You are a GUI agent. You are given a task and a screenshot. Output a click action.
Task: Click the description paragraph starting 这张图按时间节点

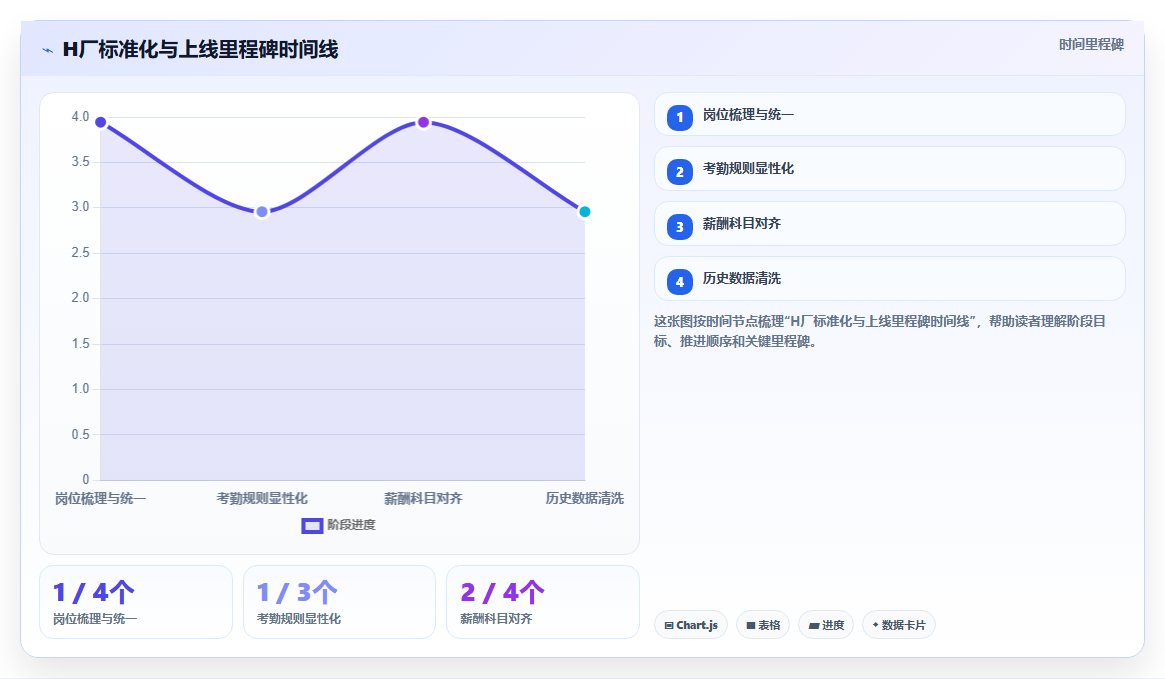[880, 331]
